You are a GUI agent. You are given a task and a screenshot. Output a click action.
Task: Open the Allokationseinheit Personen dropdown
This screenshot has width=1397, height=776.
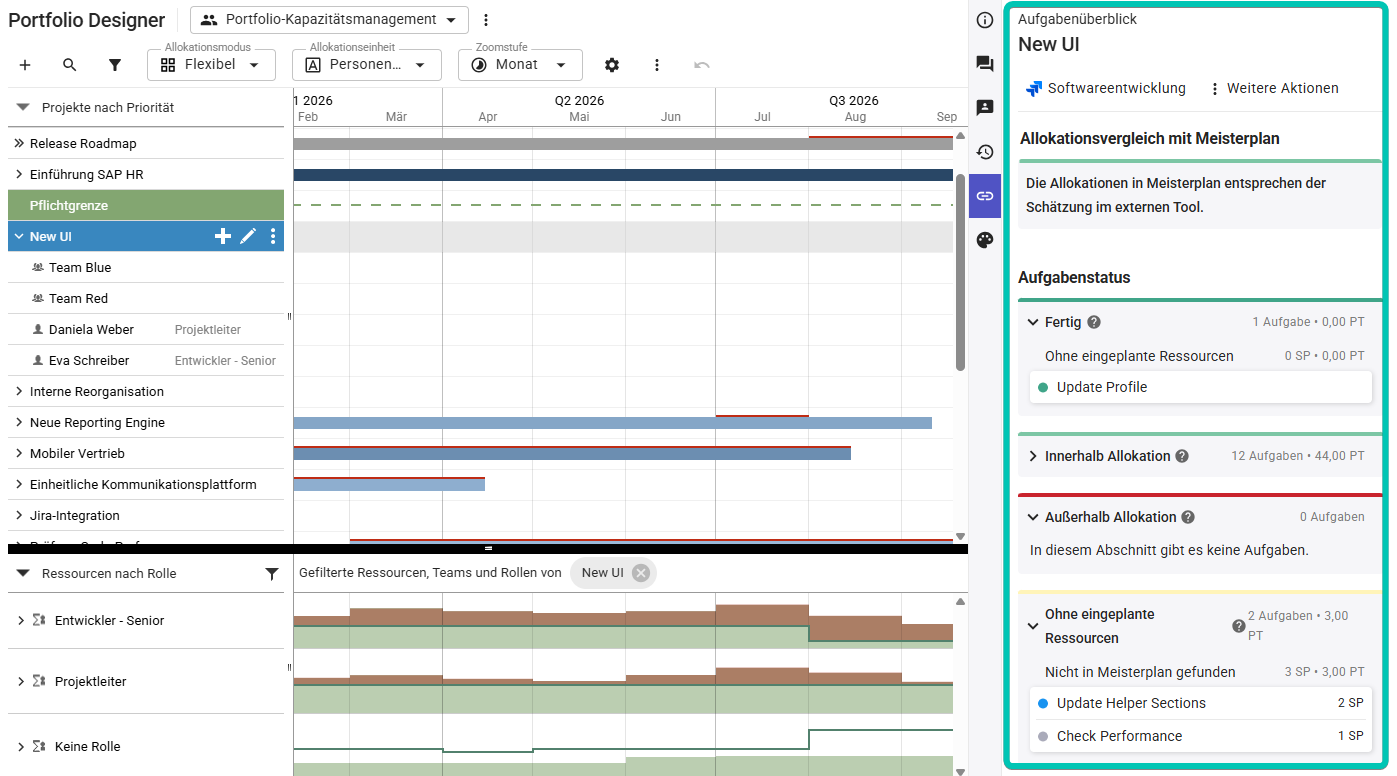click(x=366, y=65)
